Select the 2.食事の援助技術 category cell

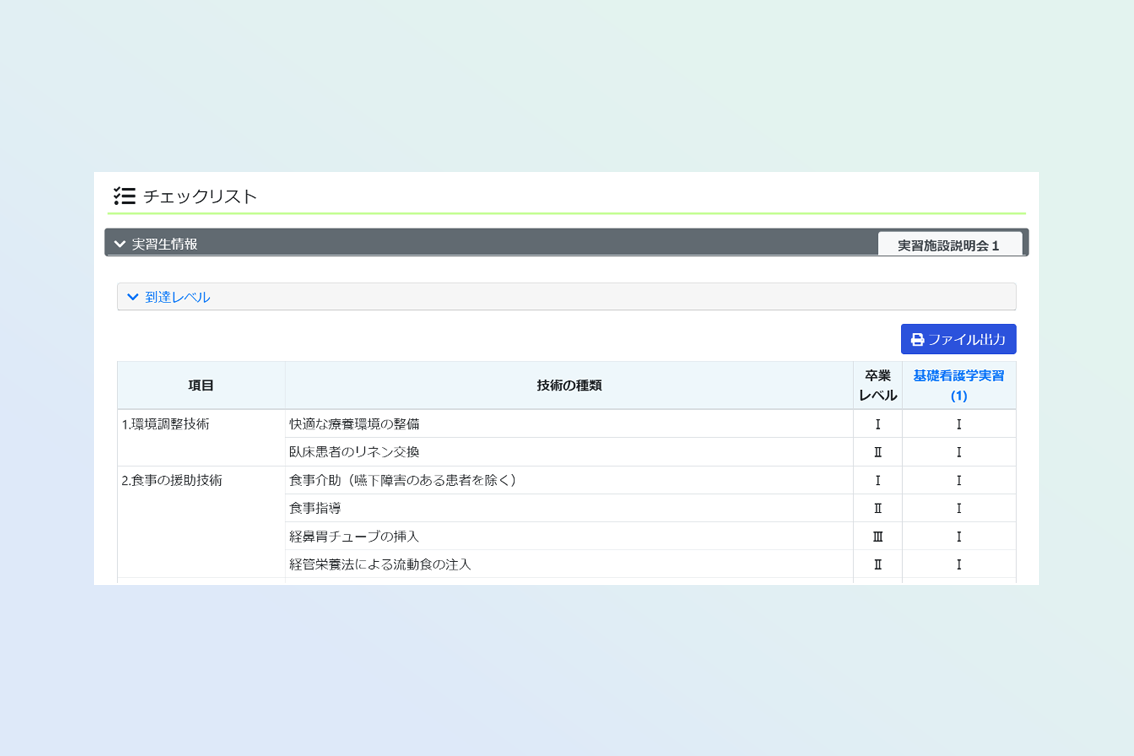pos(172,480)
